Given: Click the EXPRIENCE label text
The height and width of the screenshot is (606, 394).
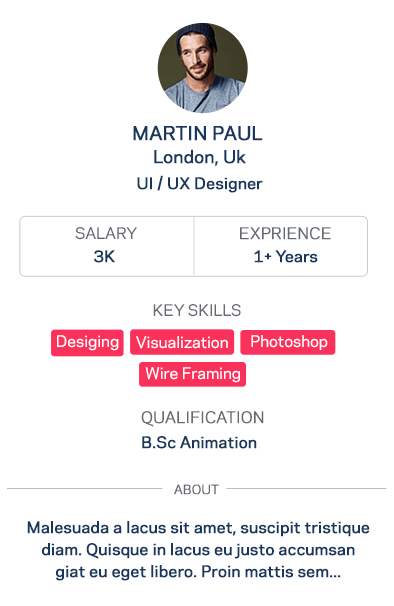Looking at the screenshot, I should coord(285,233).
